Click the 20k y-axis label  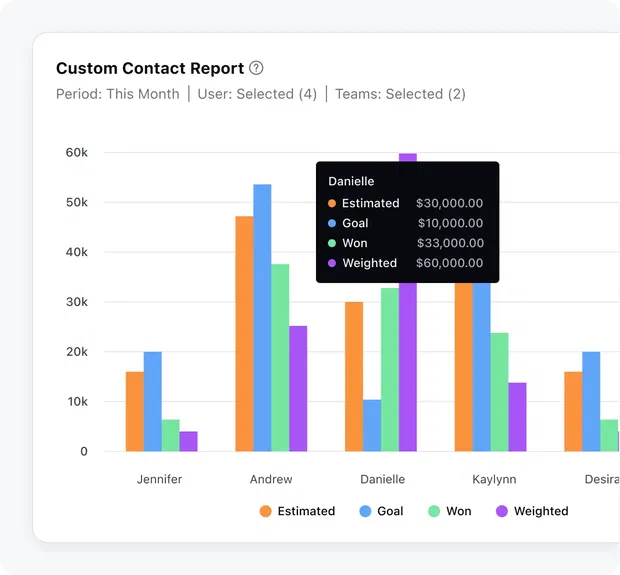pos(77,352)
